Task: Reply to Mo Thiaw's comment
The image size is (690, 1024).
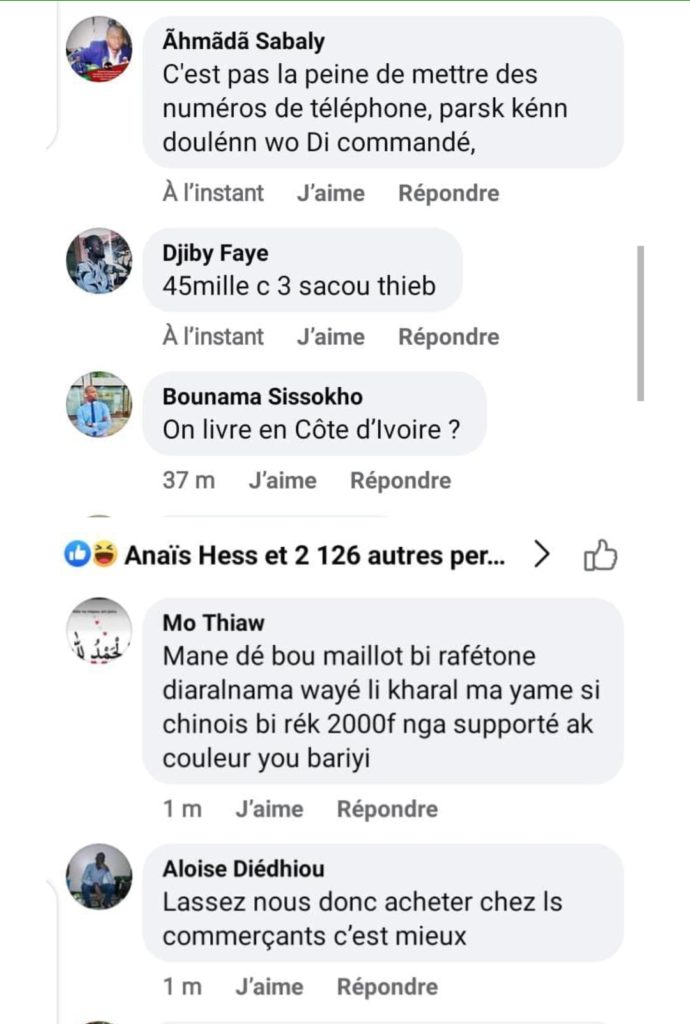Action: [x=387, y=809]
